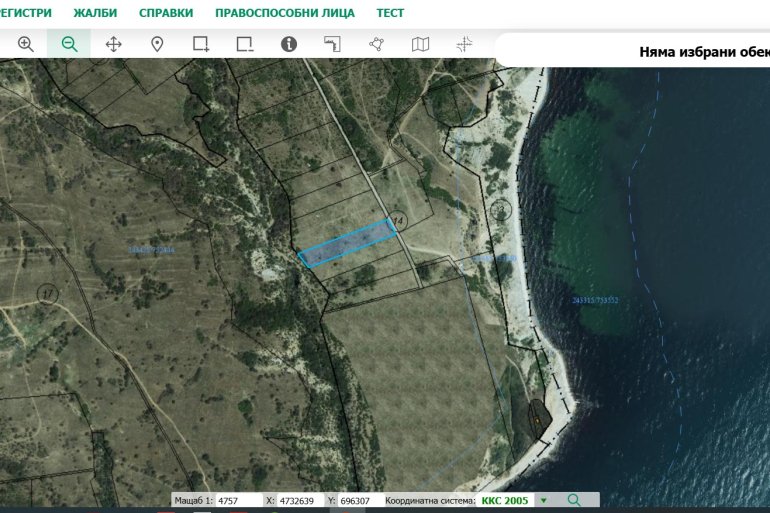Select the polygon drawing tool
The width and height of the screenshot is (770, 513).
[x=376, y=44]
